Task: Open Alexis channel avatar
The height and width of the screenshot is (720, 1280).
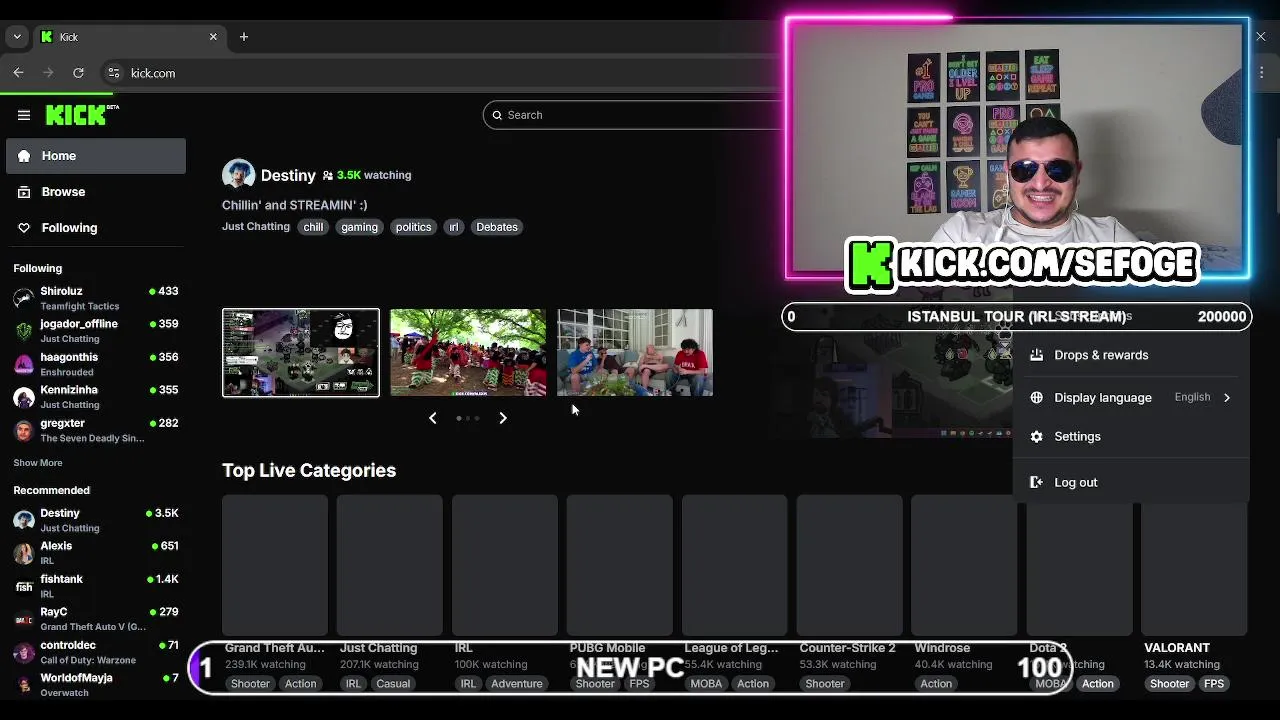Action: (x=24, y=553)
